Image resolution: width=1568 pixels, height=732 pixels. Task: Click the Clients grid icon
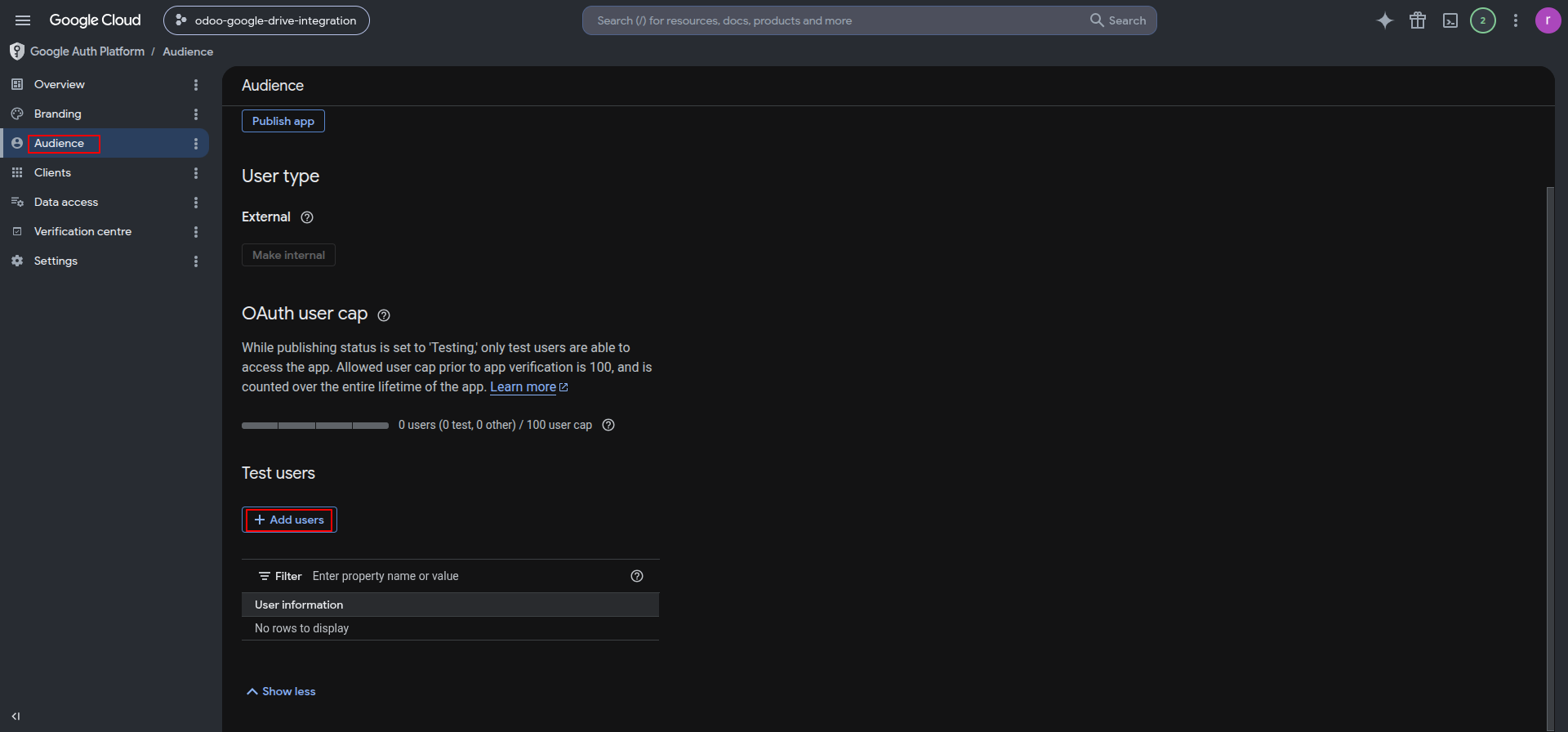point(17,172)
